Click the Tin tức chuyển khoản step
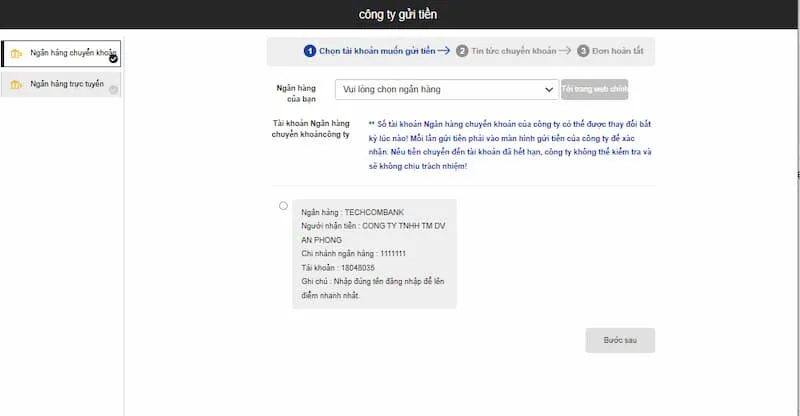This screenshot has width=800, height=416. (514, 51)
